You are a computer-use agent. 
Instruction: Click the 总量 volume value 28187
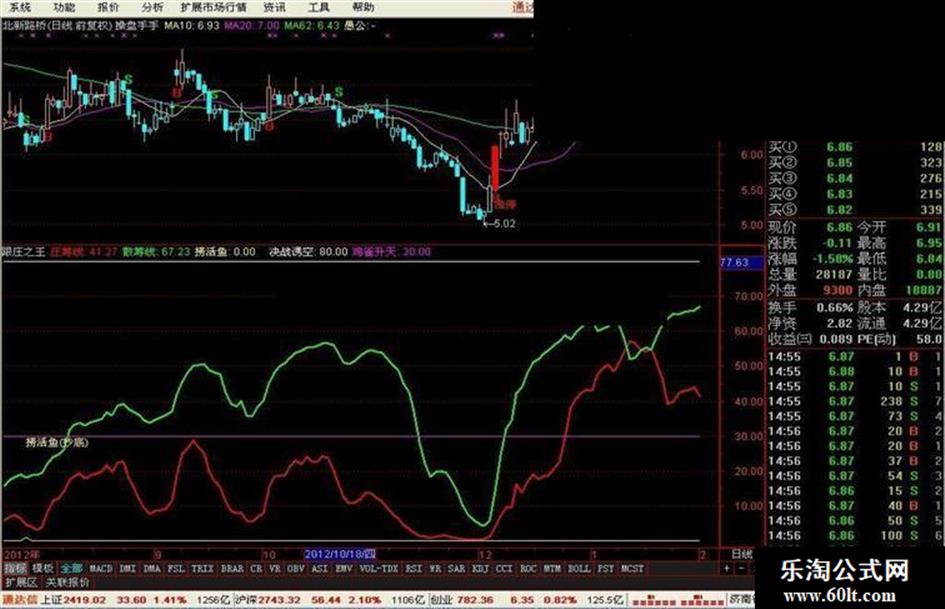pos(834,274)
